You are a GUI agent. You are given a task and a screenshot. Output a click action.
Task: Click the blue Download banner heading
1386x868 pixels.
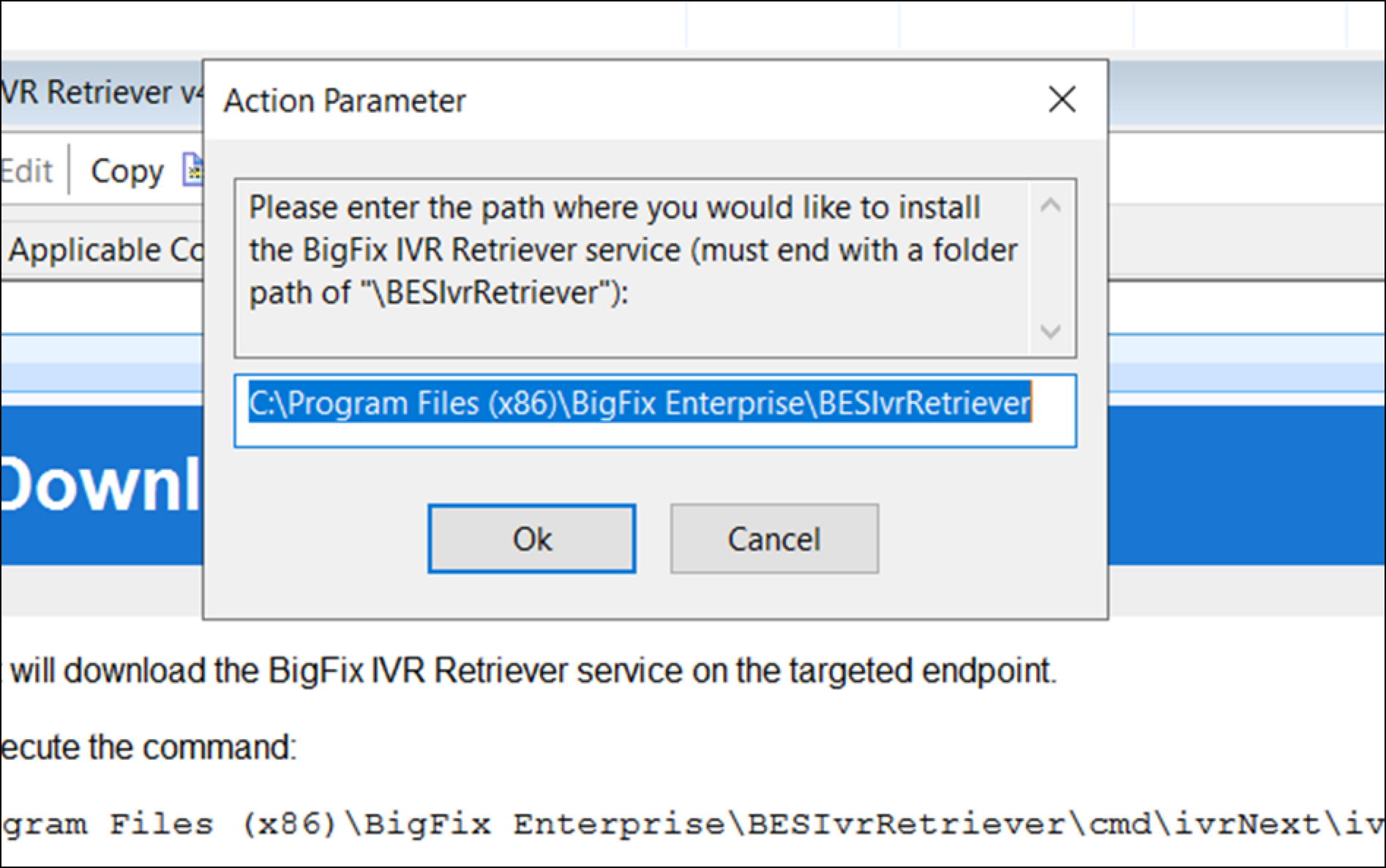(101, 484)
